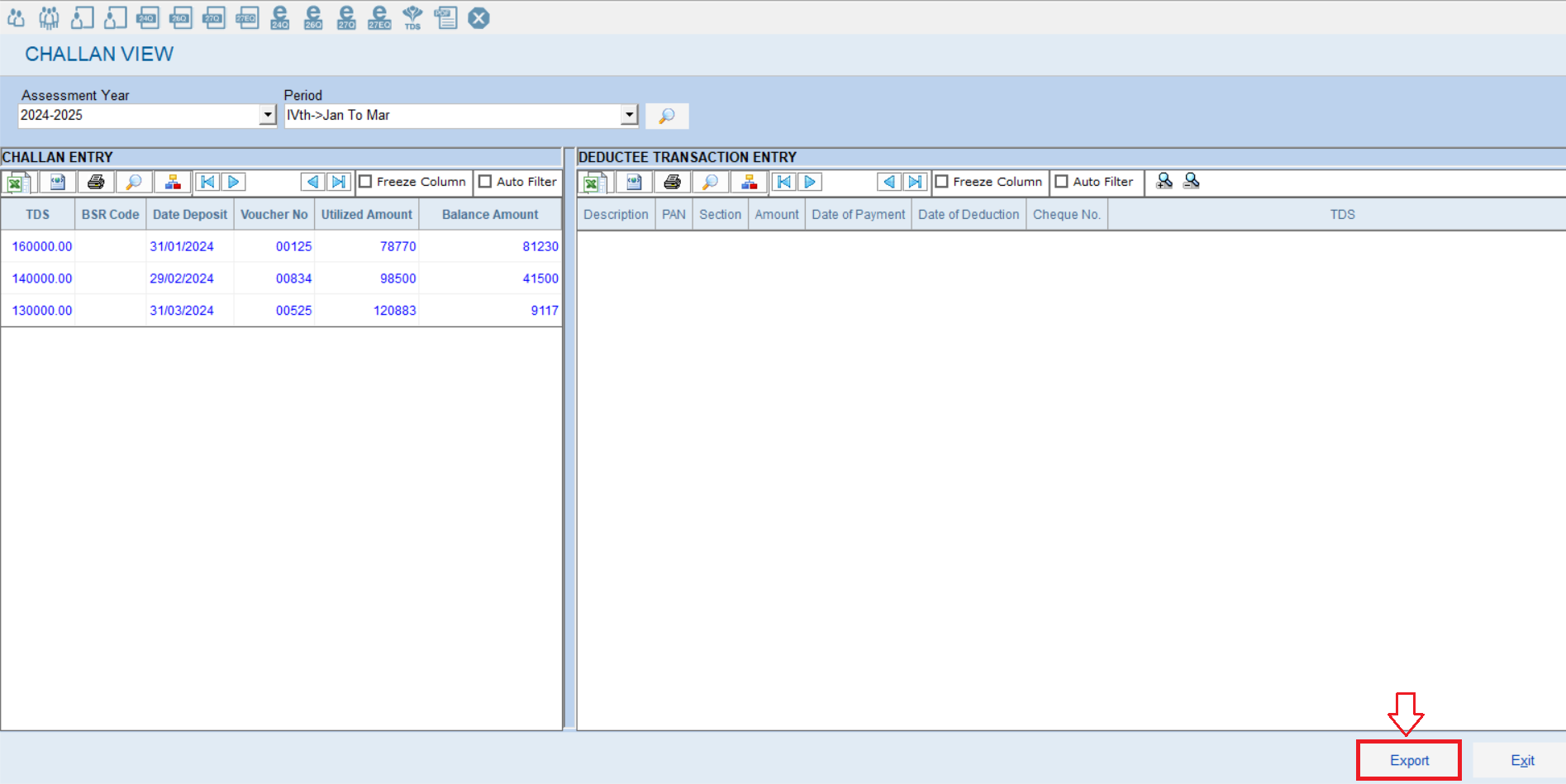Click the Date Deposit column header
The width and height of the screenshot is (1566, 784).
(190, 215)
